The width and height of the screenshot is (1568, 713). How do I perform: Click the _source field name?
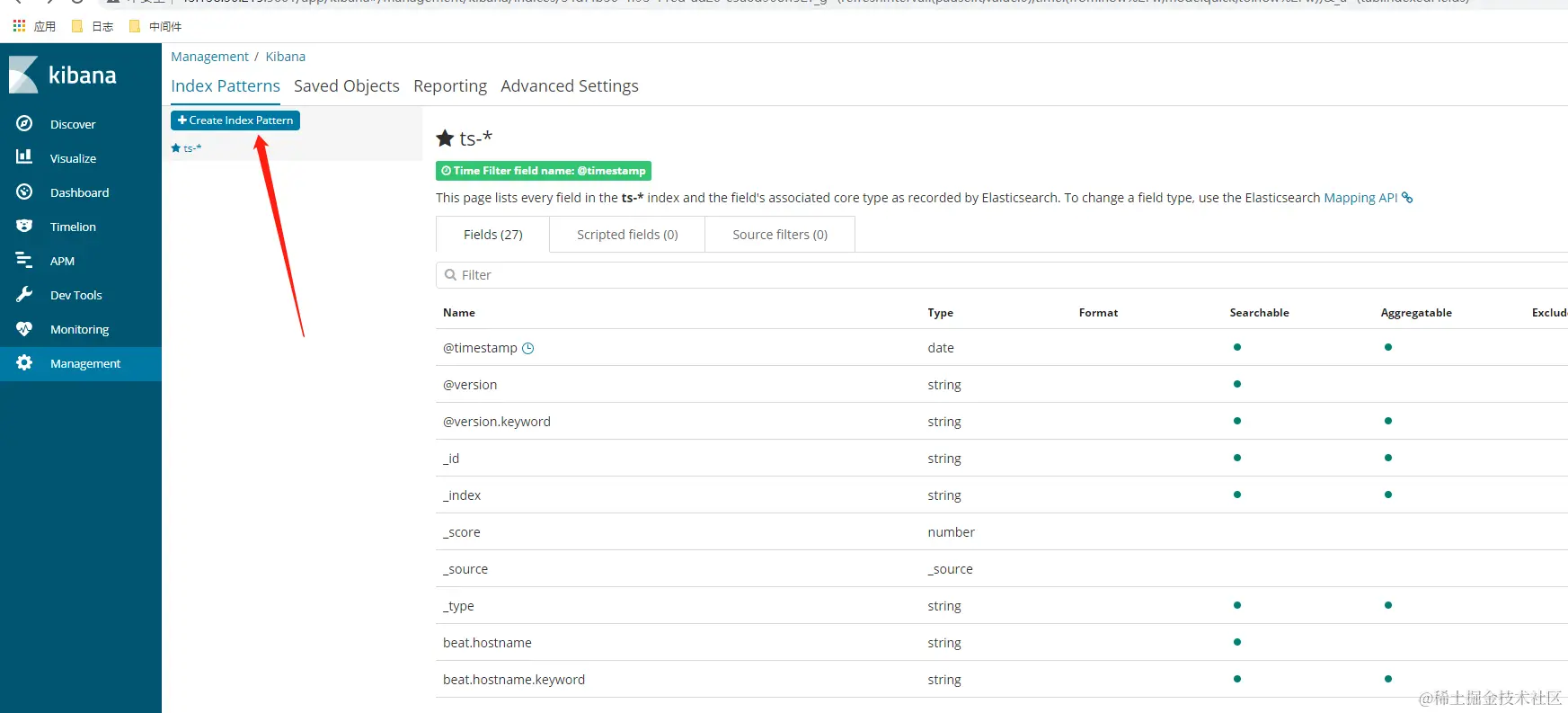point(465,569)
